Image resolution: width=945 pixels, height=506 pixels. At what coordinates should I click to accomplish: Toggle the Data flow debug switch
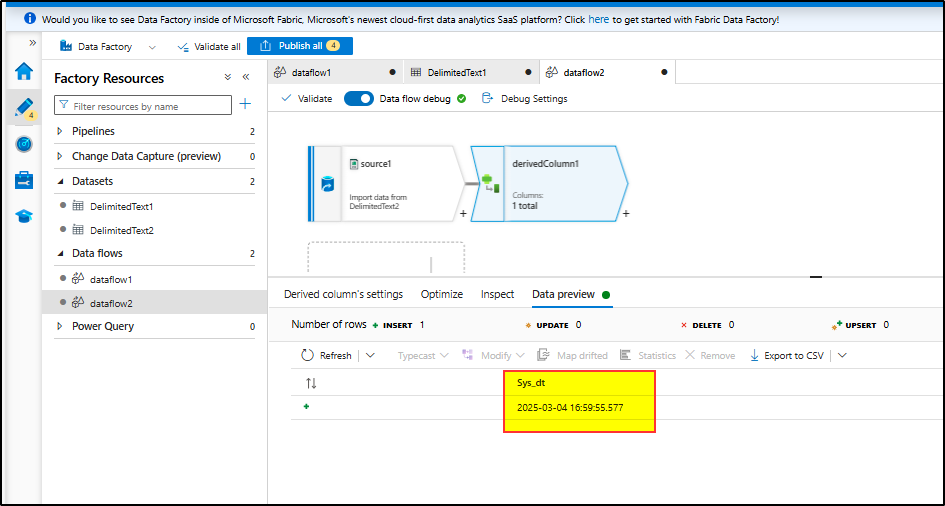coord(359,99)
